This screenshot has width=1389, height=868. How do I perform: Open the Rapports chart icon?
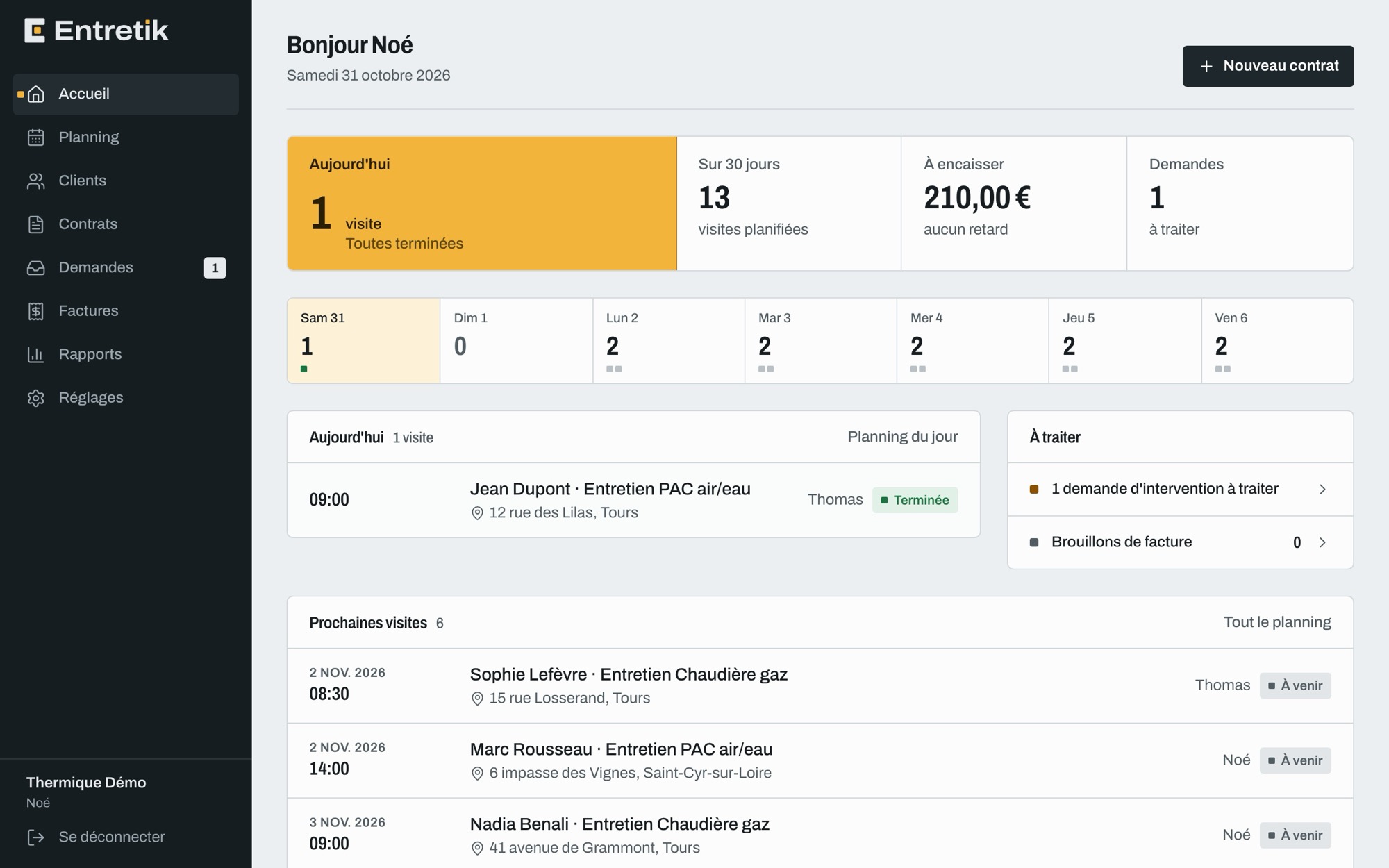[x=36, y=355]
